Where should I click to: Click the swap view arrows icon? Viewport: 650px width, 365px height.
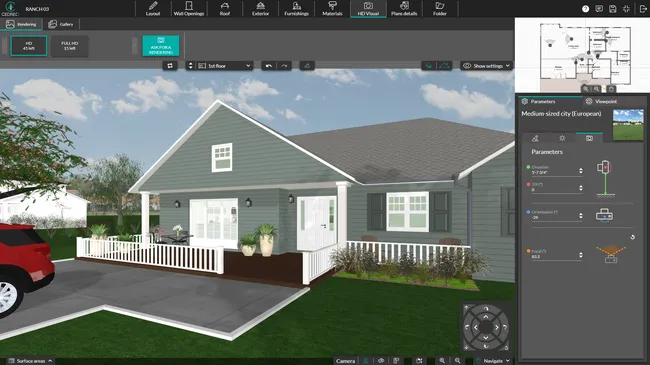click(170, 66)
